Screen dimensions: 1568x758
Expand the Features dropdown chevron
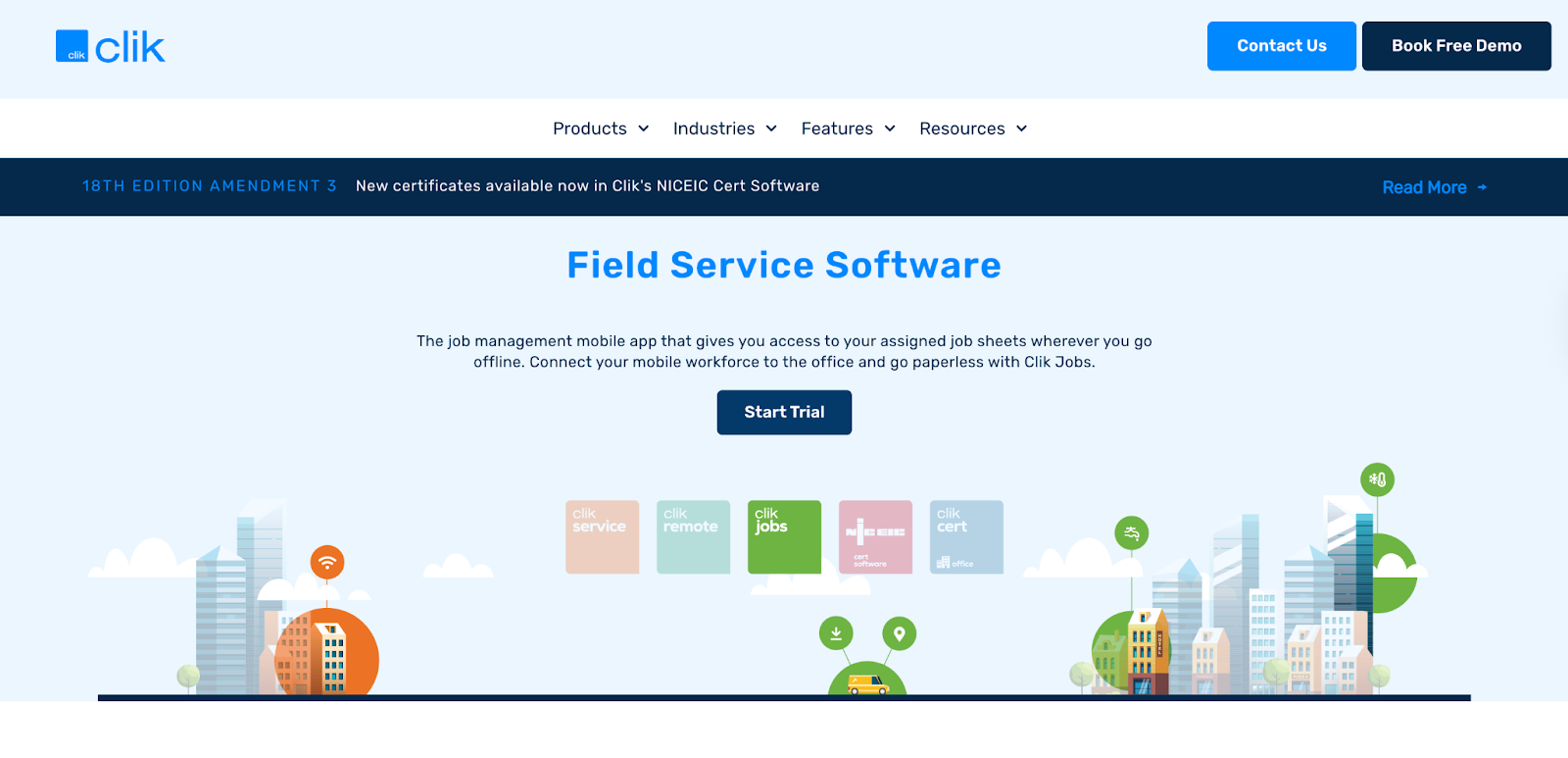pyautogui.click(x=890, y=128)
